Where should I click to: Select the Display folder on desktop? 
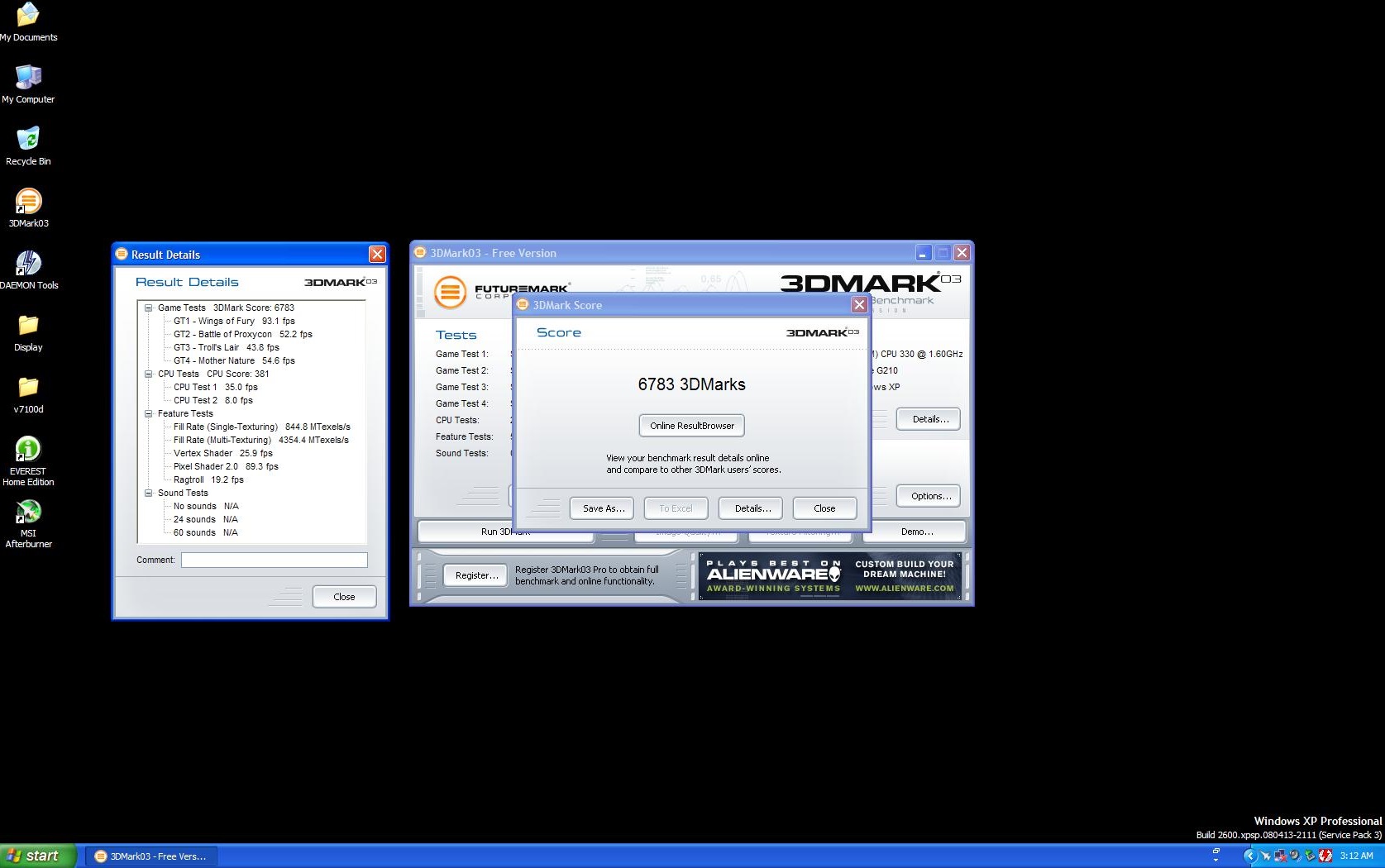pyautogui.click(x=28, y=332)
